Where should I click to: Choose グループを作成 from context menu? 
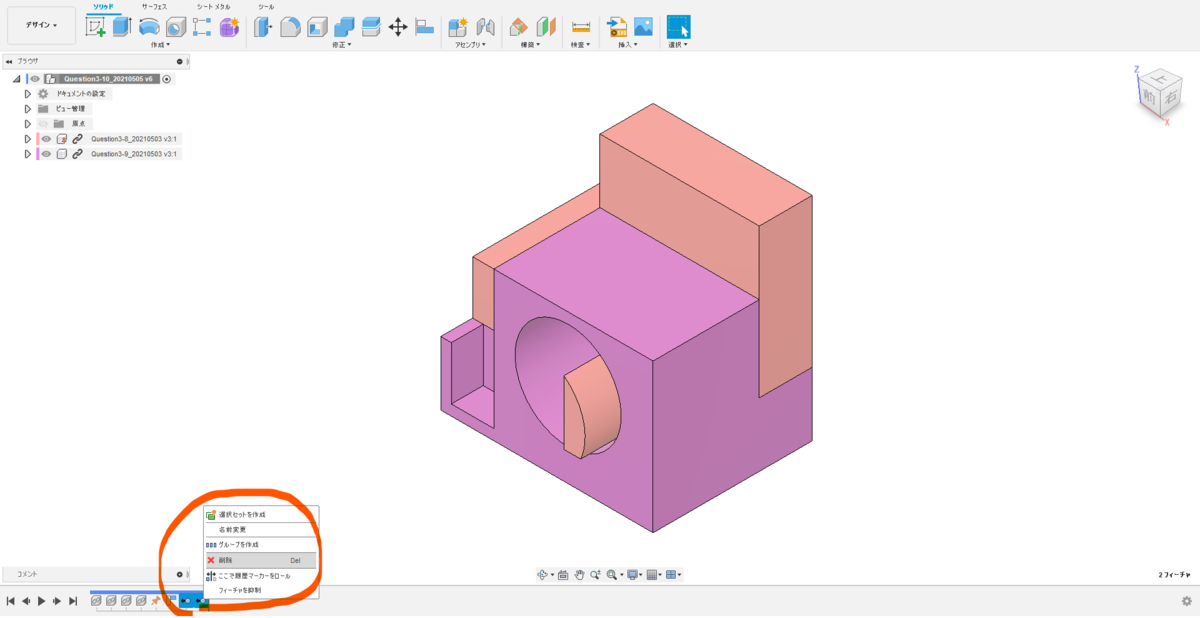261,544
